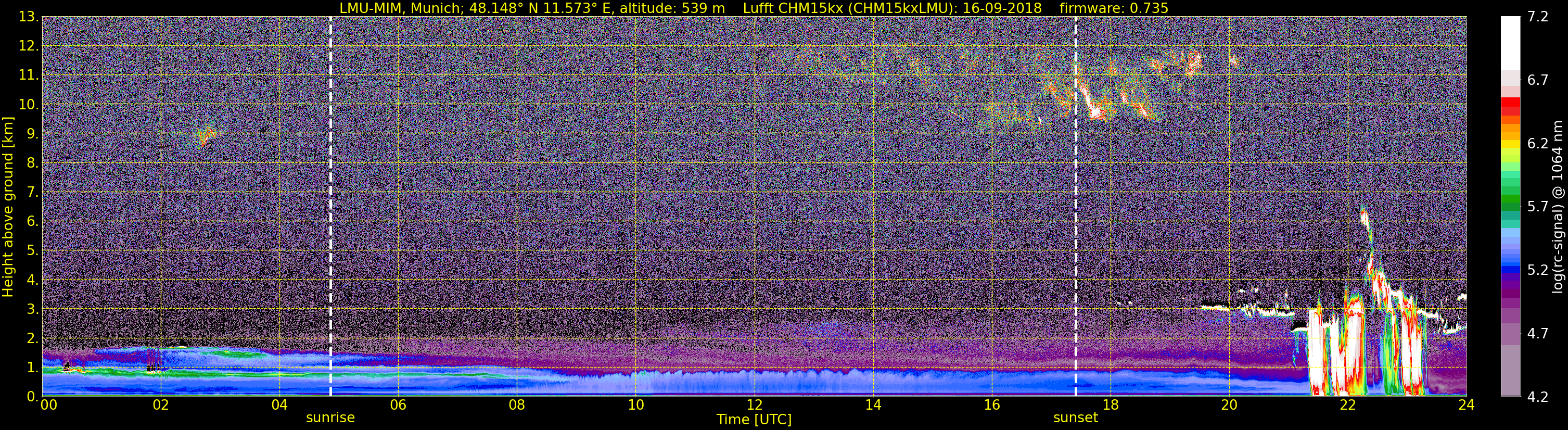1568x430 pixels.
Task: Click height-axis tick label 2.
Action: coord(32,339)
